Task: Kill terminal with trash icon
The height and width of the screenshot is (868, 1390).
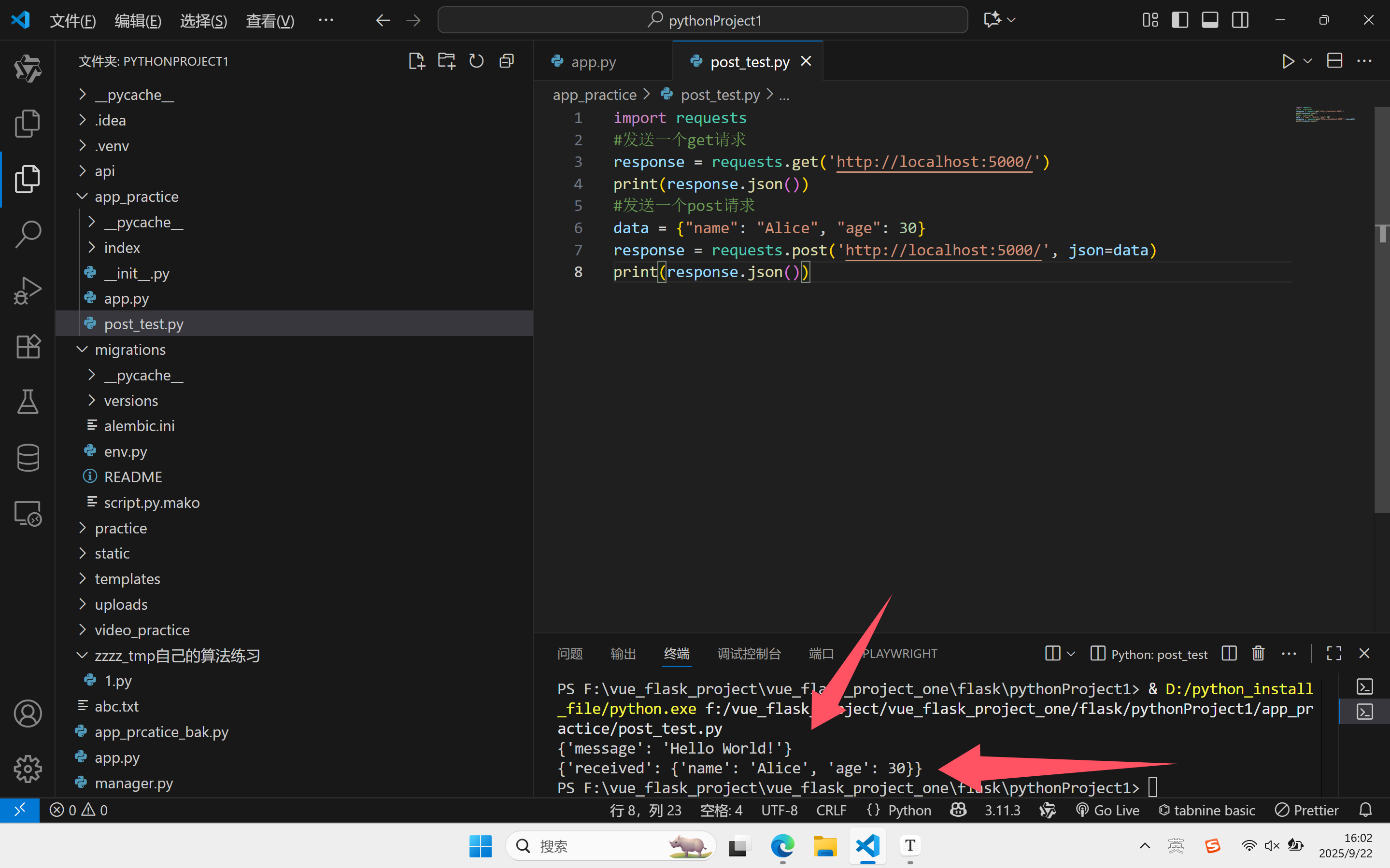Action: tap(1258, 653)
